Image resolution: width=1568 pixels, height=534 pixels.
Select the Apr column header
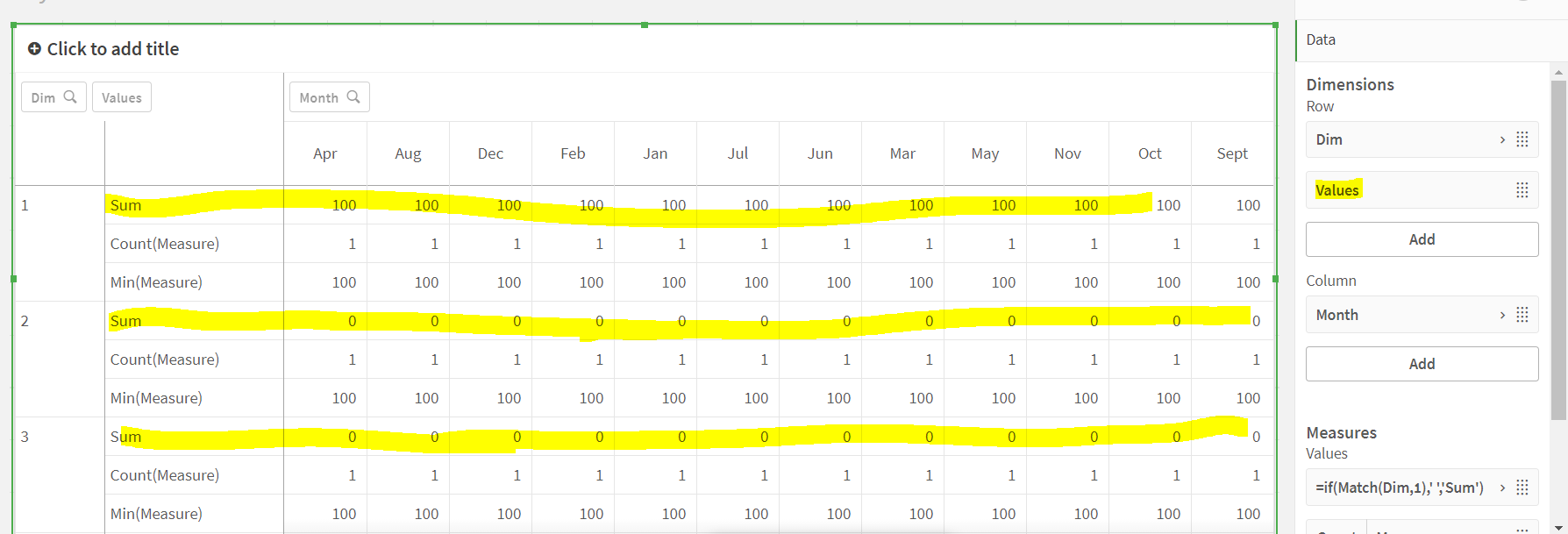(x=325, y=153)
